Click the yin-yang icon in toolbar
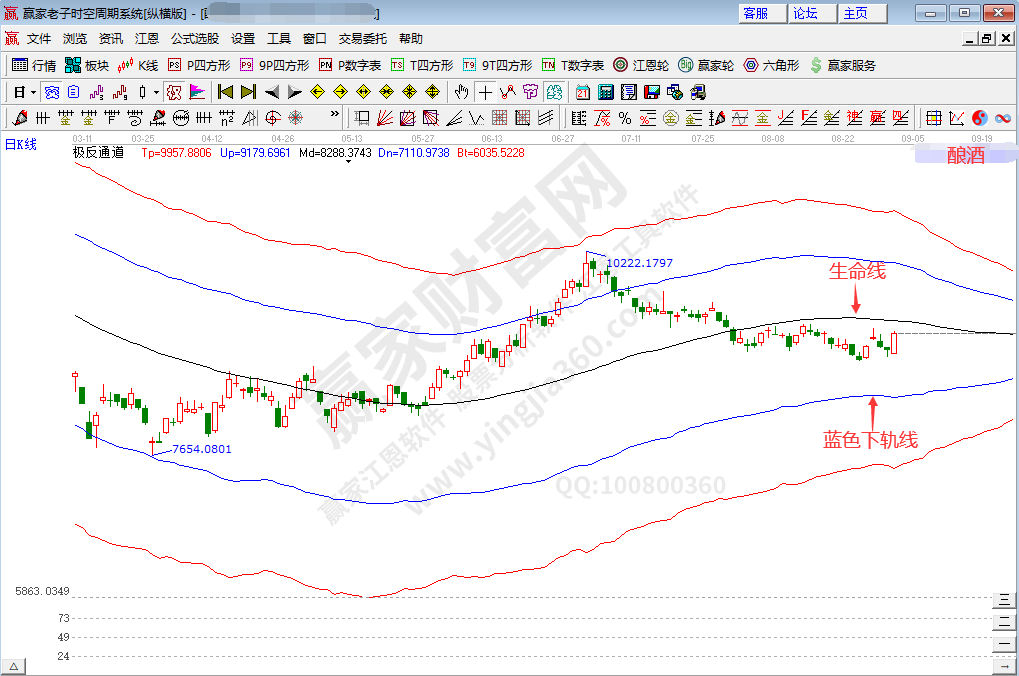The width and height of the screenshot is (1019, 676). point(979,118)
